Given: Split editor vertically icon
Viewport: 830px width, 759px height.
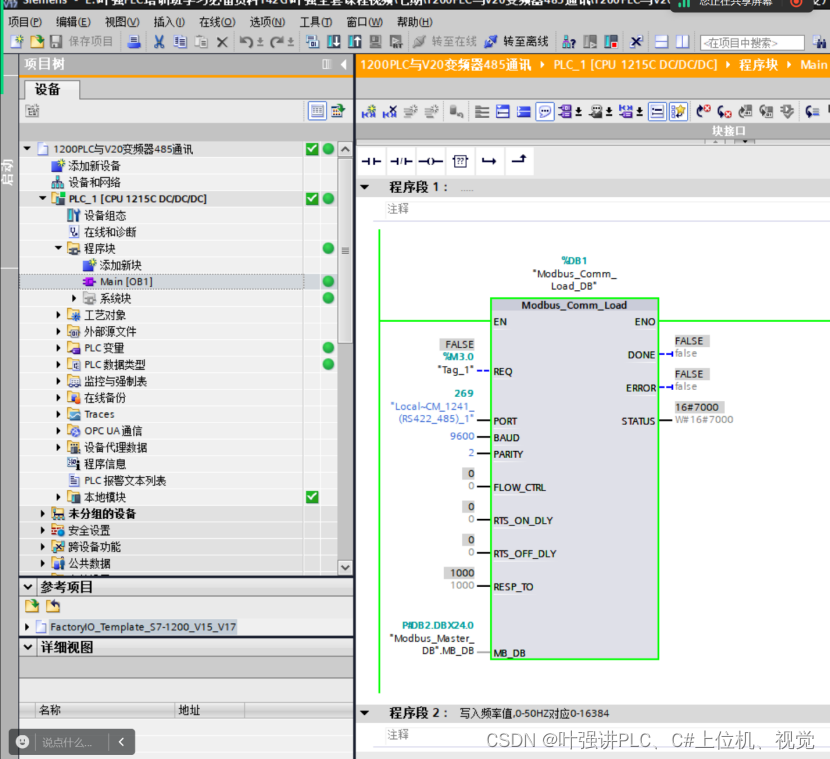Looking at the screenshot, I should 683,42.
